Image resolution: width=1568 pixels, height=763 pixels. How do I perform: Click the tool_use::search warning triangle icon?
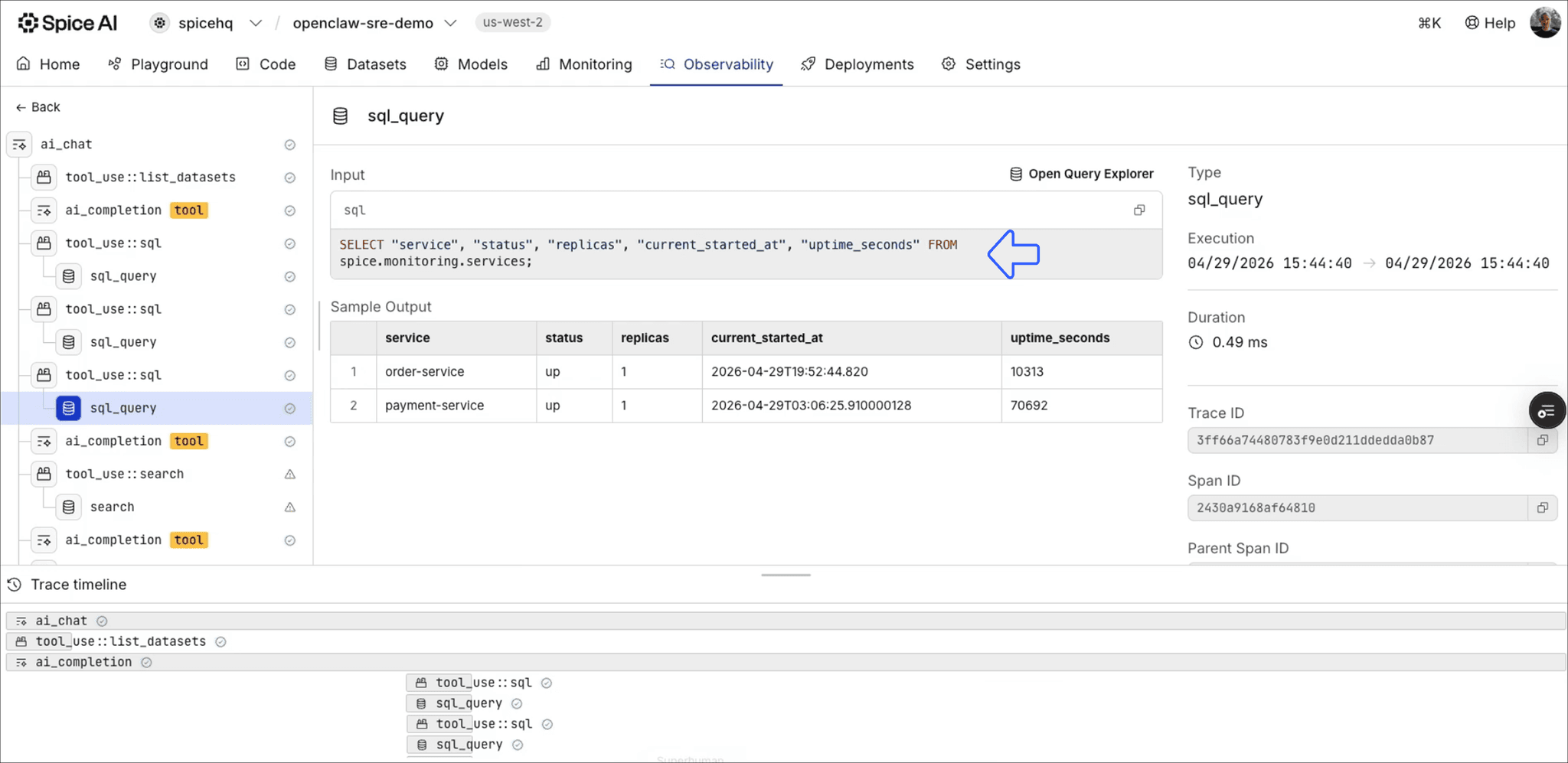pos(290,474)
